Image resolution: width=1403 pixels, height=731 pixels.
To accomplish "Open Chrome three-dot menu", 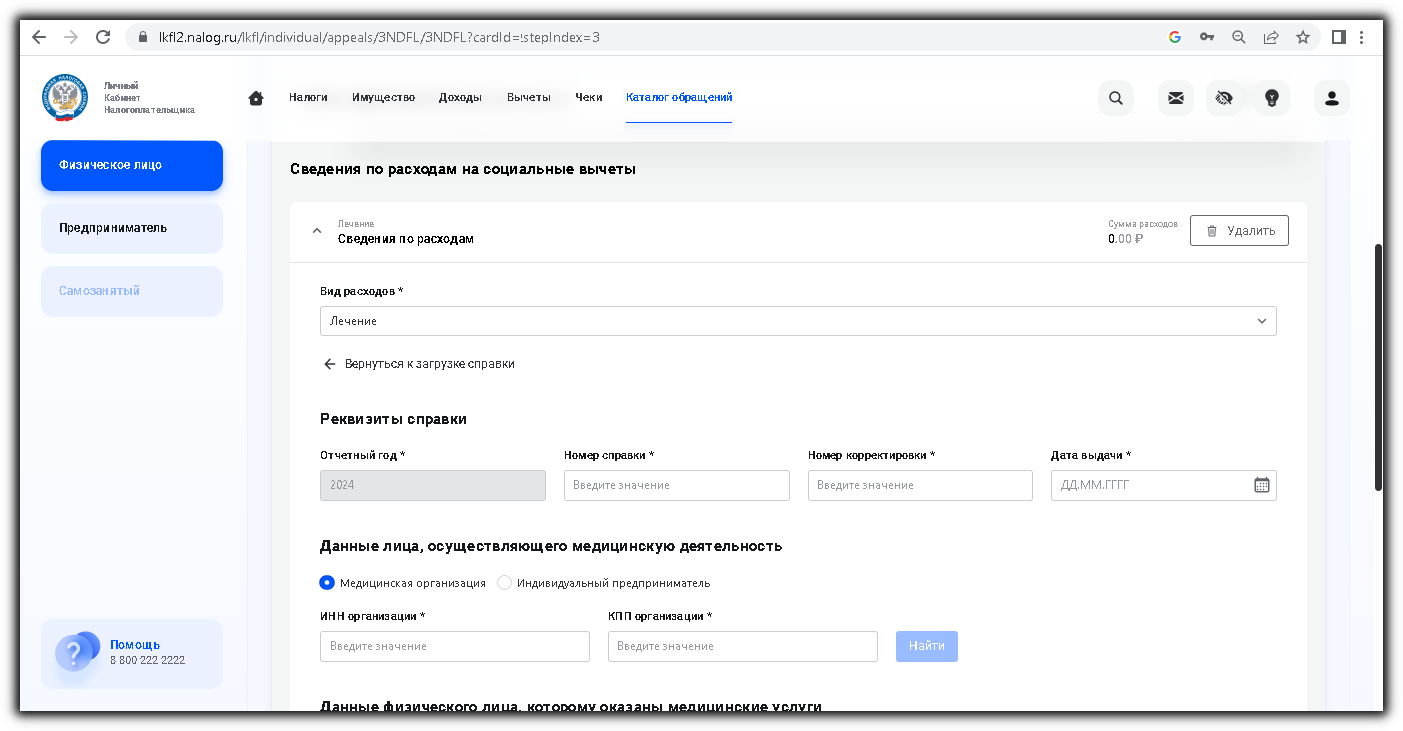I will [1362, 37].
